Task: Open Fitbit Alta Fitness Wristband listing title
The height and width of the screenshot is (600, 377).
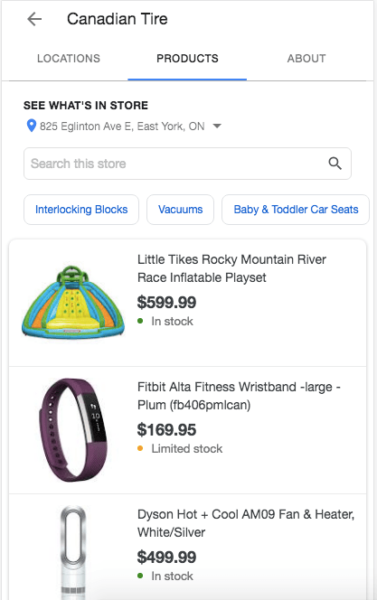Action: 239,396
